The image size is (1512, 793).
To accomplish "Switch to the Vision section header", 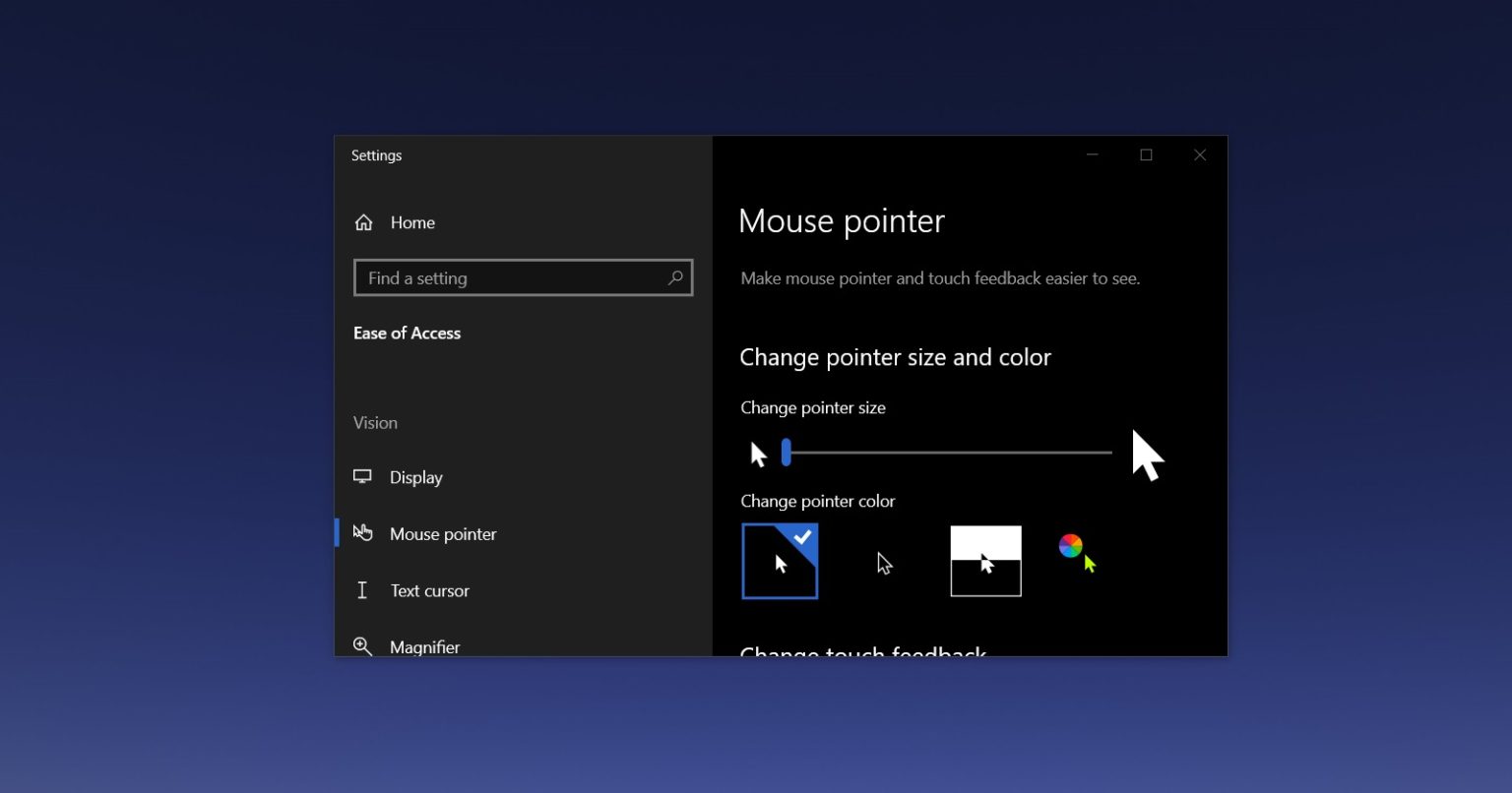I will pyautogui.click(x=375, y=422).
